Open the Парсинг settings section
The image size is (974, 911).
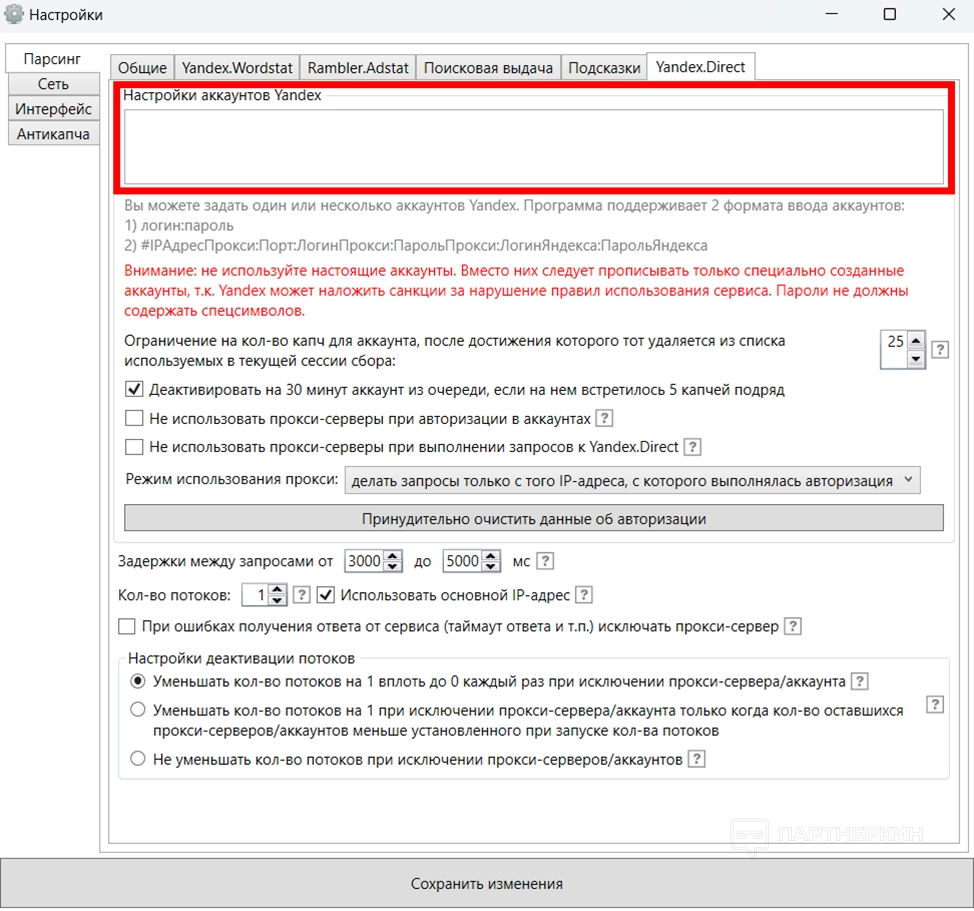pyautogui.click(x=52, y=58)
